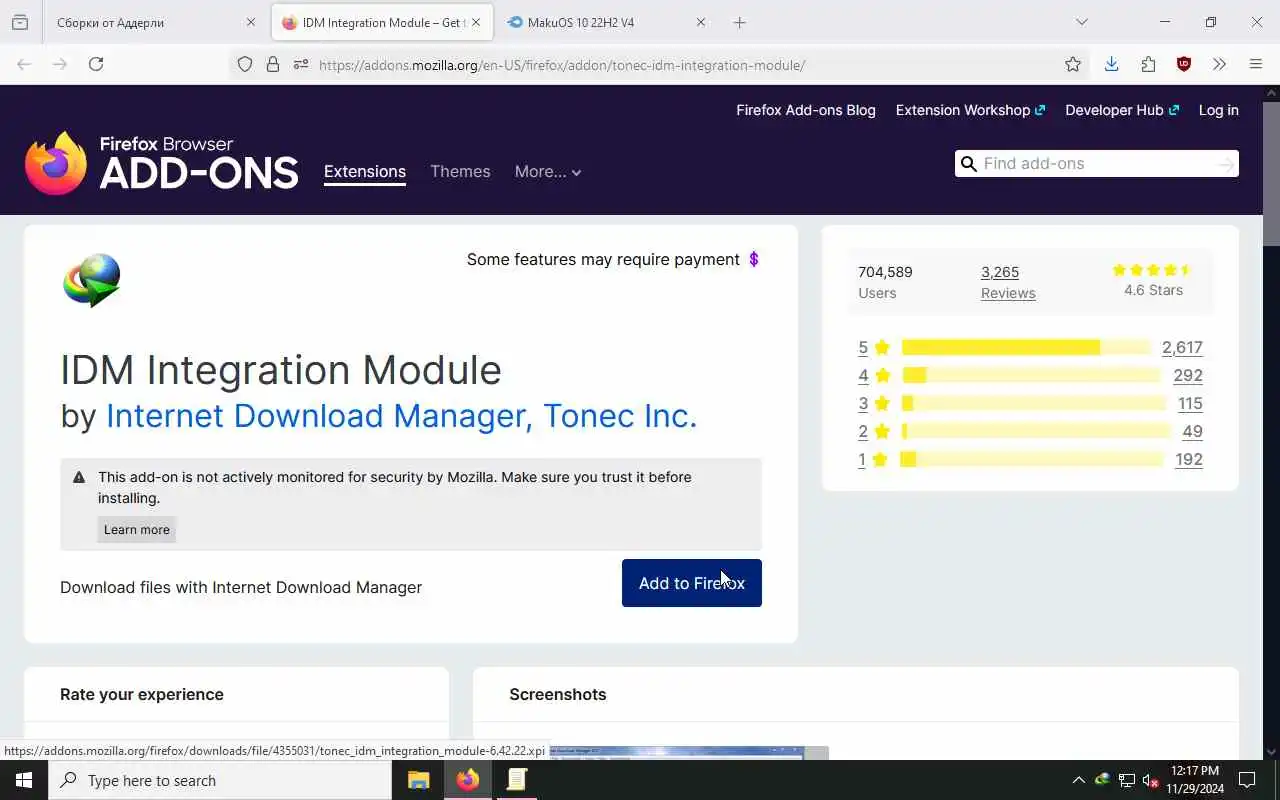The image size is (1280, 800).
Task: Open Windows notification center
Action: [1247, 780]
